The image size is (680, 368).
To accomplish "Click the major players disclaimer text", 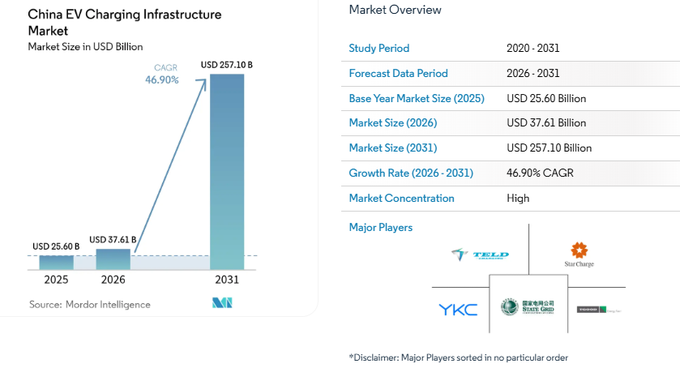I will click(x=458, y=358).
